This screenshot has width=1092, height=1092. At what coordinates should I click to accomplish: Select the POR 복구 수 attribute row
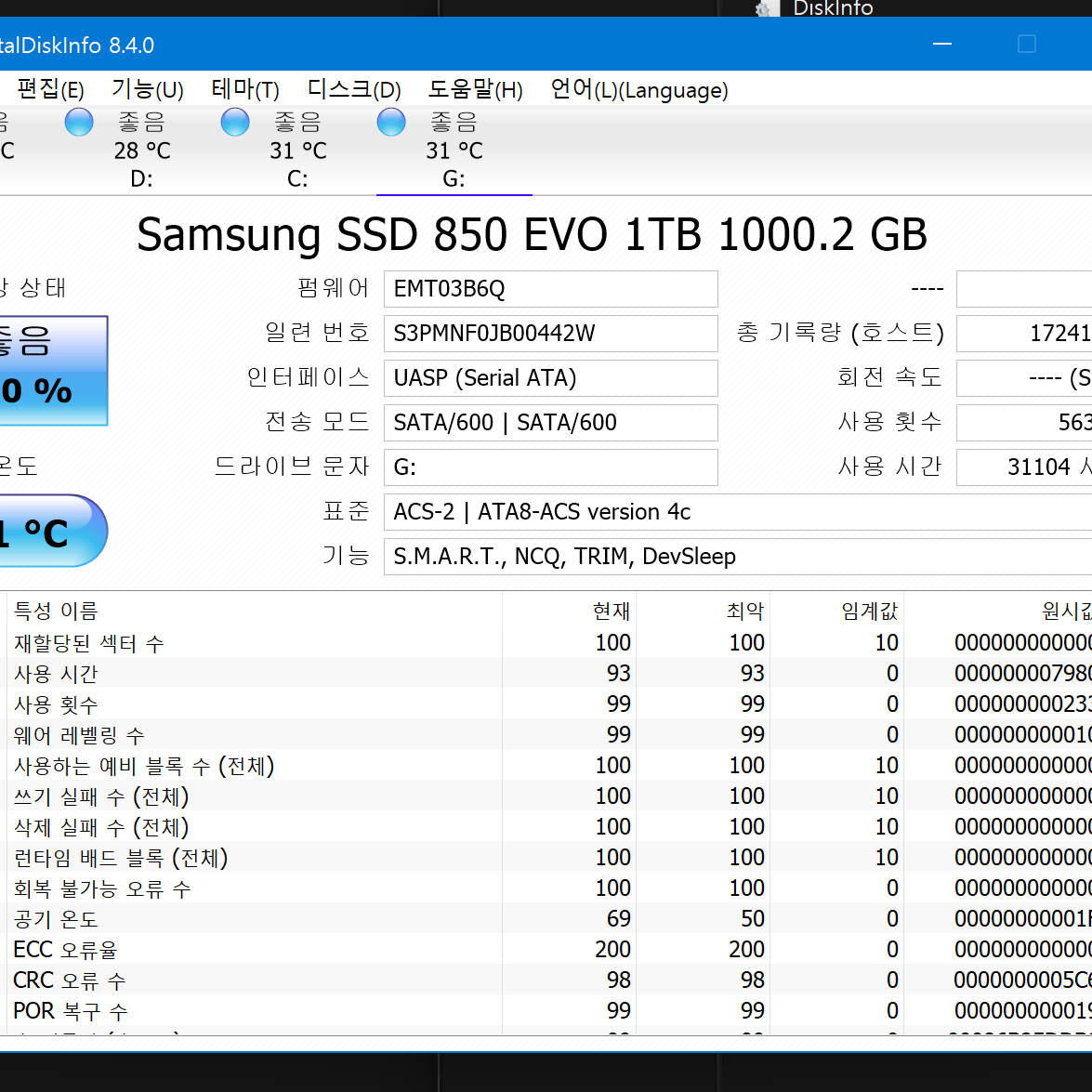pos(546,1010)
